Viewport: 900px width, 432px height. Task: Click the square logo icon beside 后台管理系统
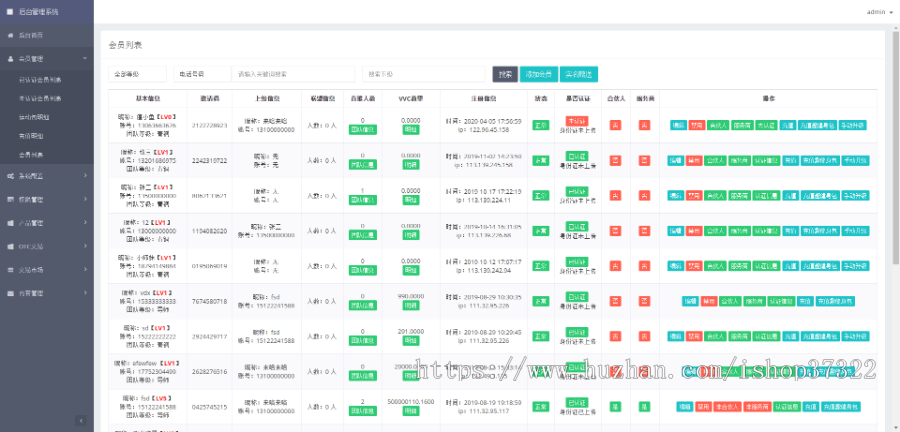tap(10, 11)
